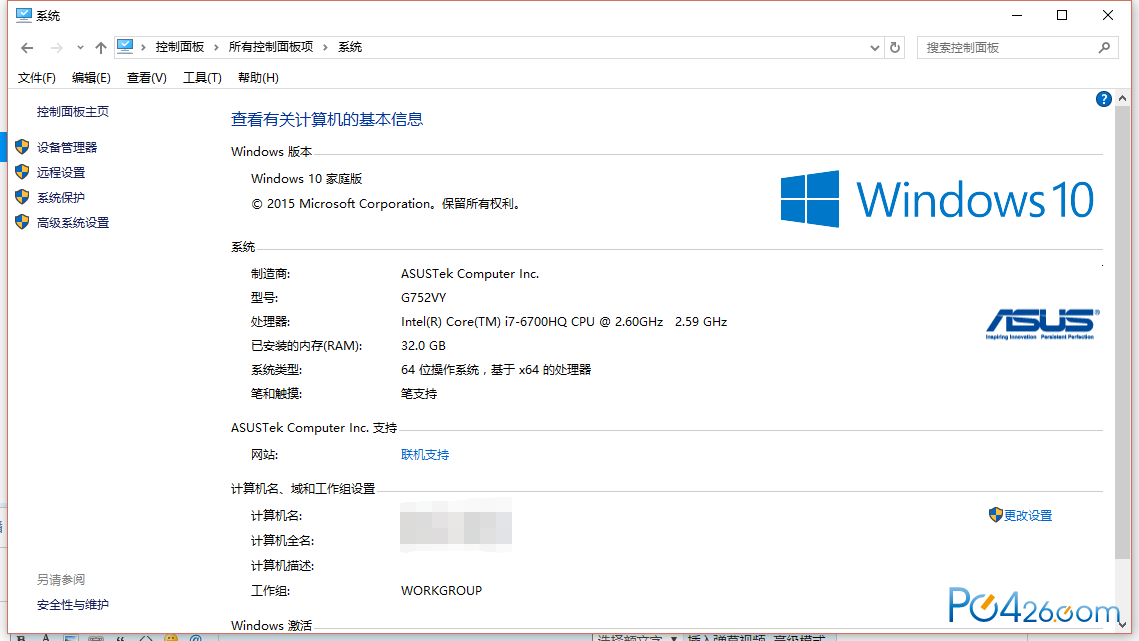The height and width of the screenshot is (641, 1139).
Task: Expand the chevron before 控制面板 breadcrumb
Action: point(144,47)
